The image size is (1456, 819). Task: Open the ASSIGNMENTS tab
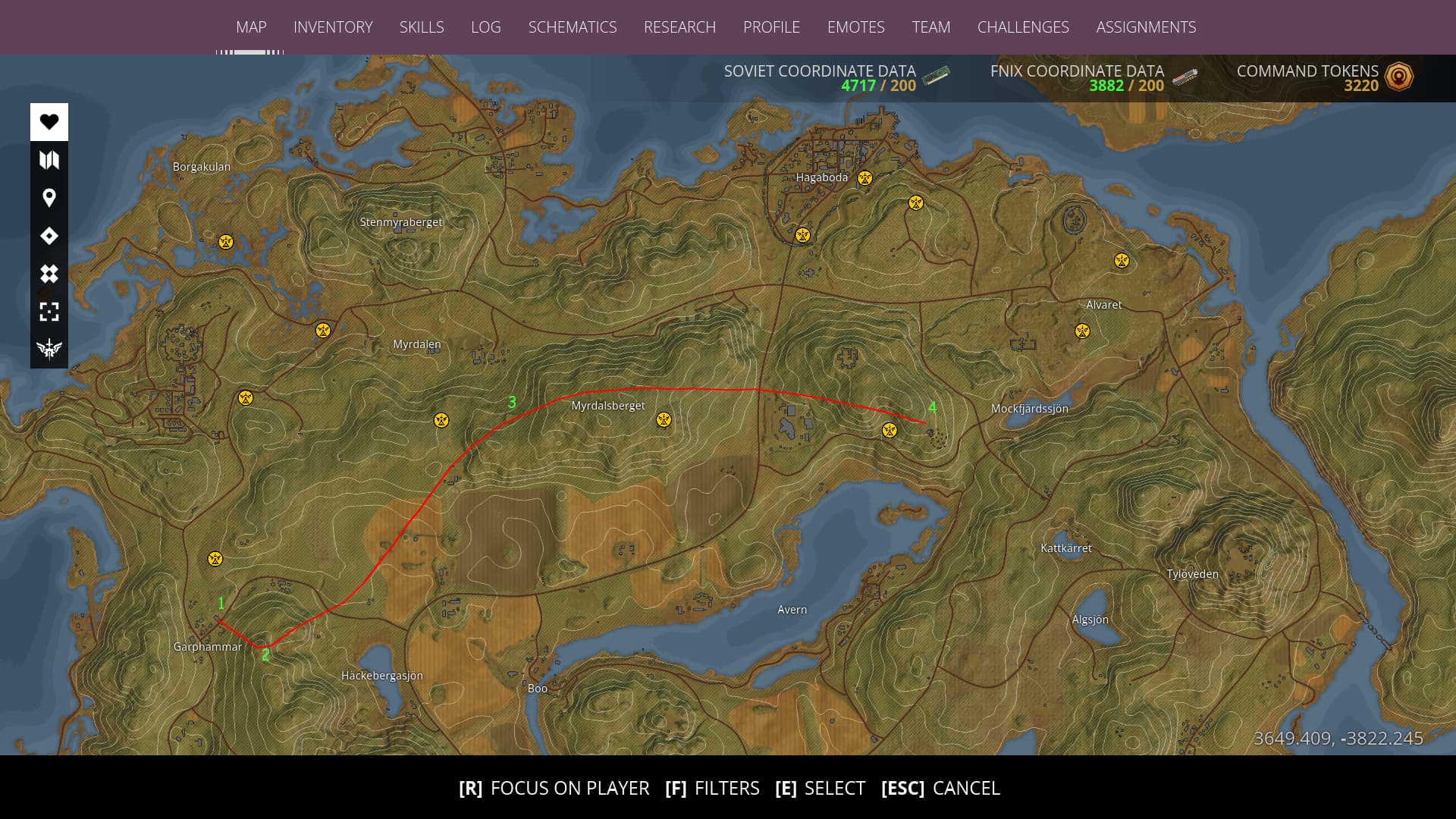1146,27
